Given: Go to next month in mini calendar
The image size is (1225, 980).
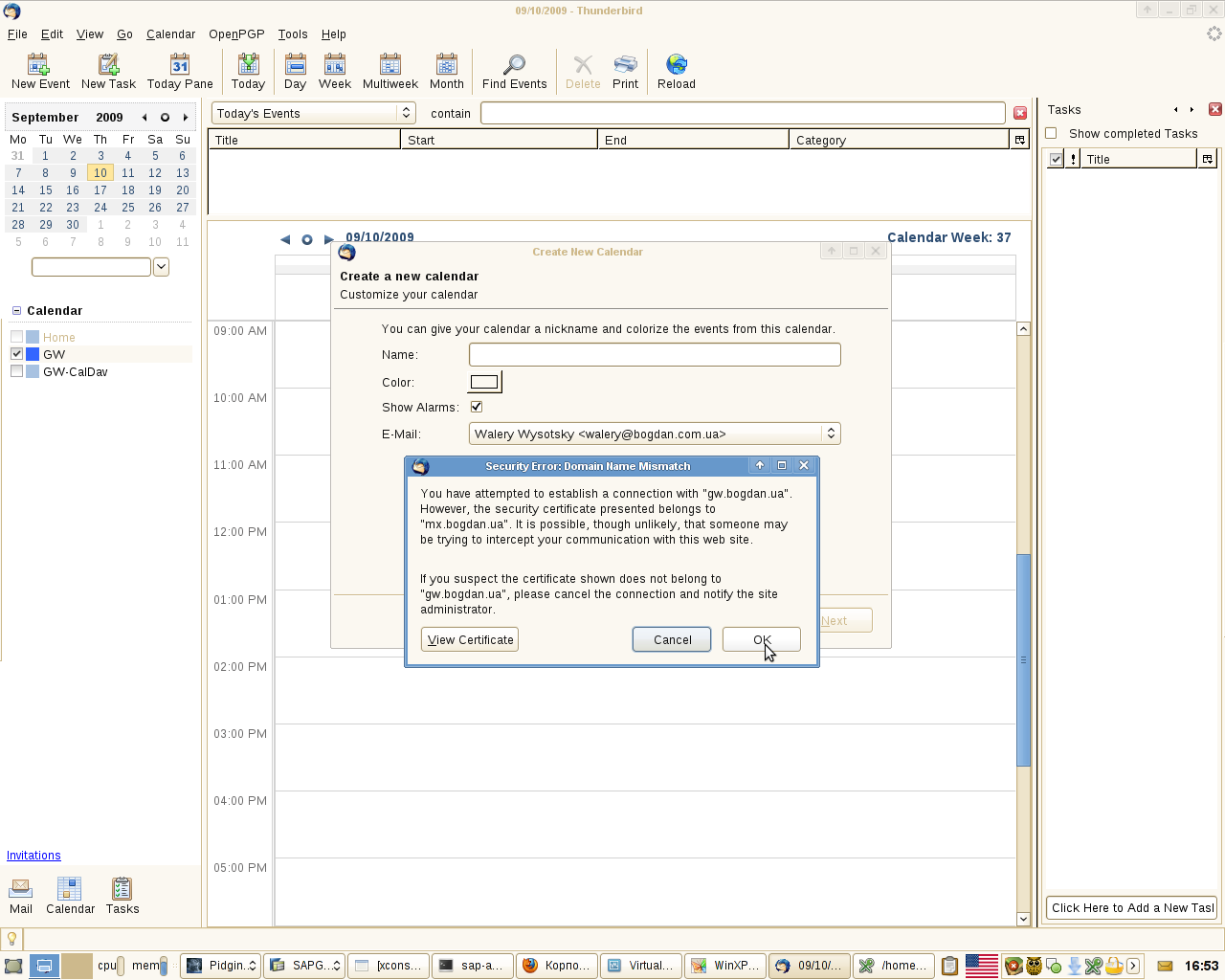Looking at the screenshot, I should (186, 117).
